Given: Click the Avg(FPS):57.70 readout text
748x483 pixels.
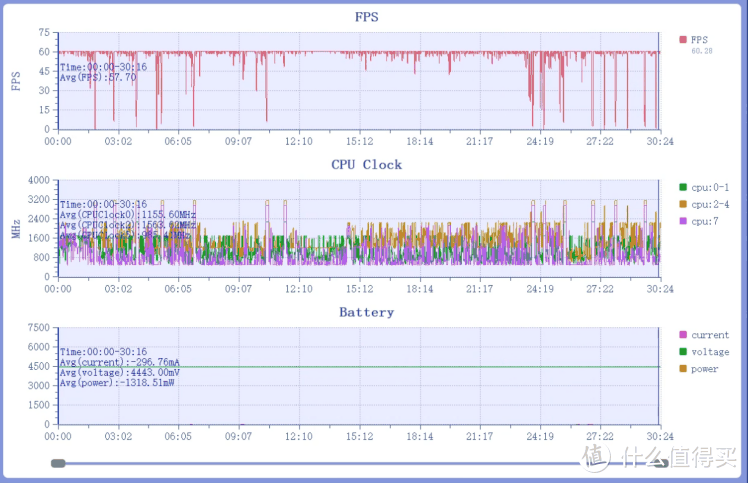Looking at the screenshot, I should pos(98,77).
